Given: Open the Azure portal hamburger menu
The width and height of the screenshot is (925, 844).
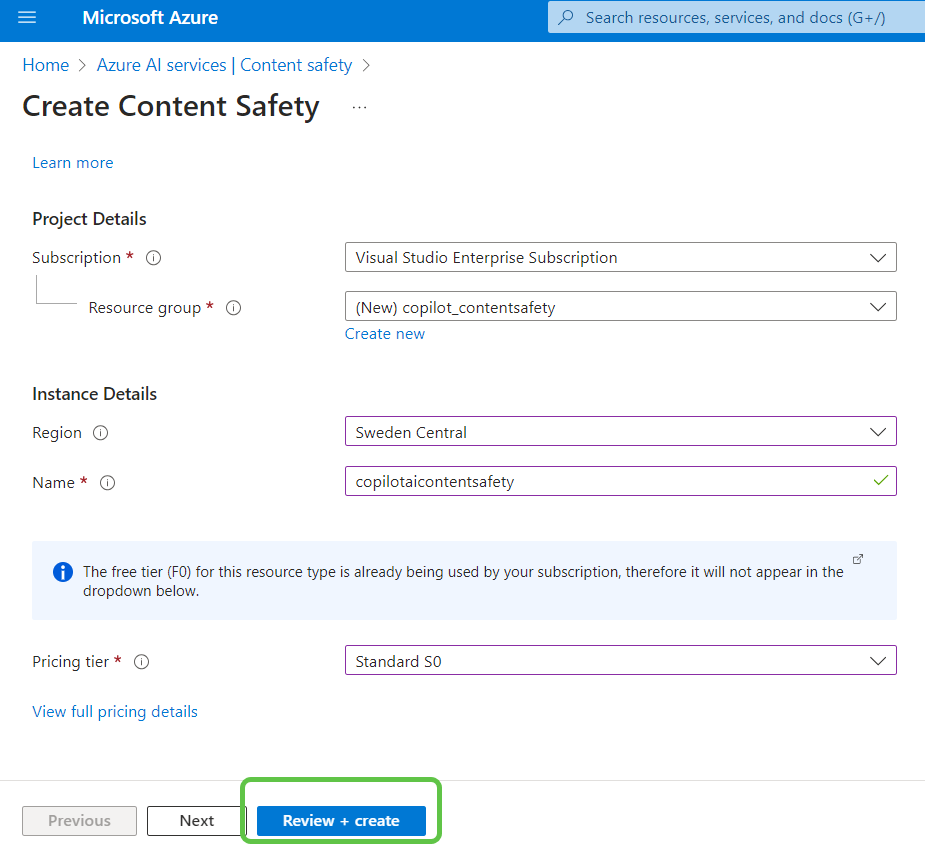Looking at the screenshot, I should [27, 17].
